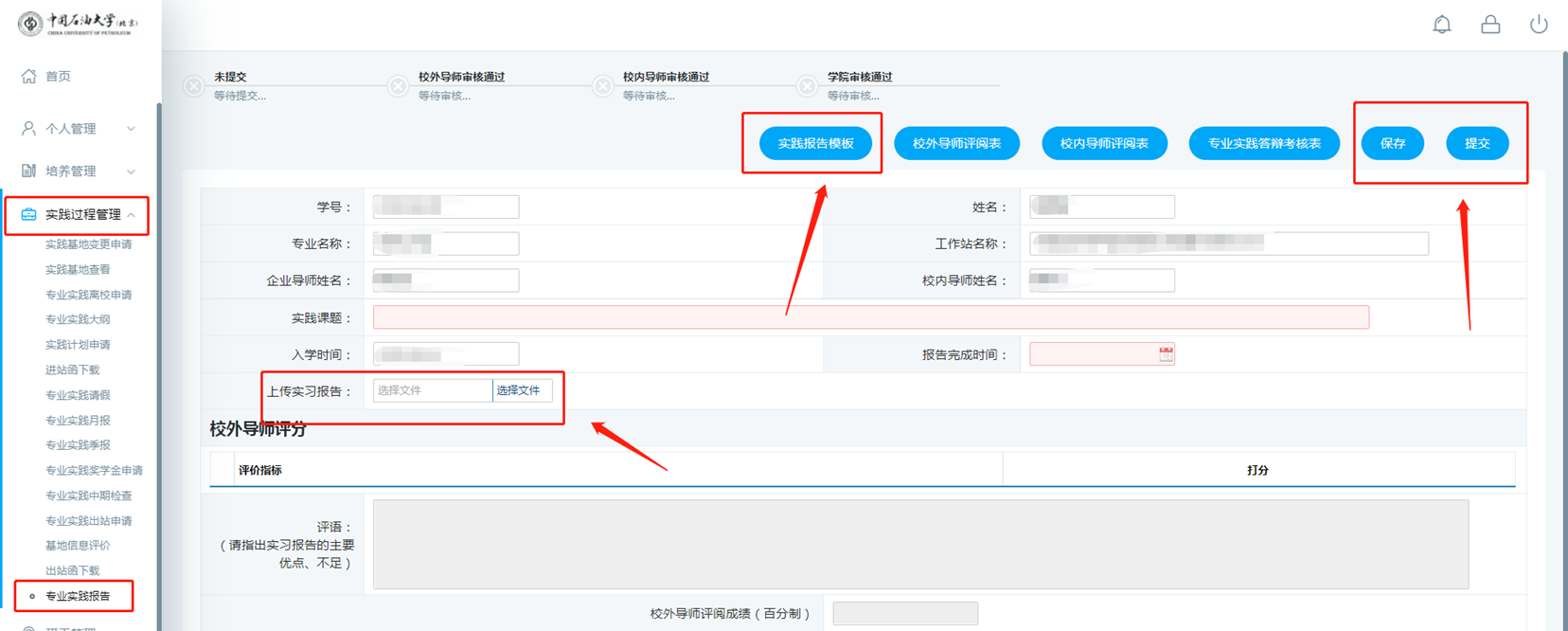Open the calendar date picker icon
1568x631 pixels.
point(1166,354)
